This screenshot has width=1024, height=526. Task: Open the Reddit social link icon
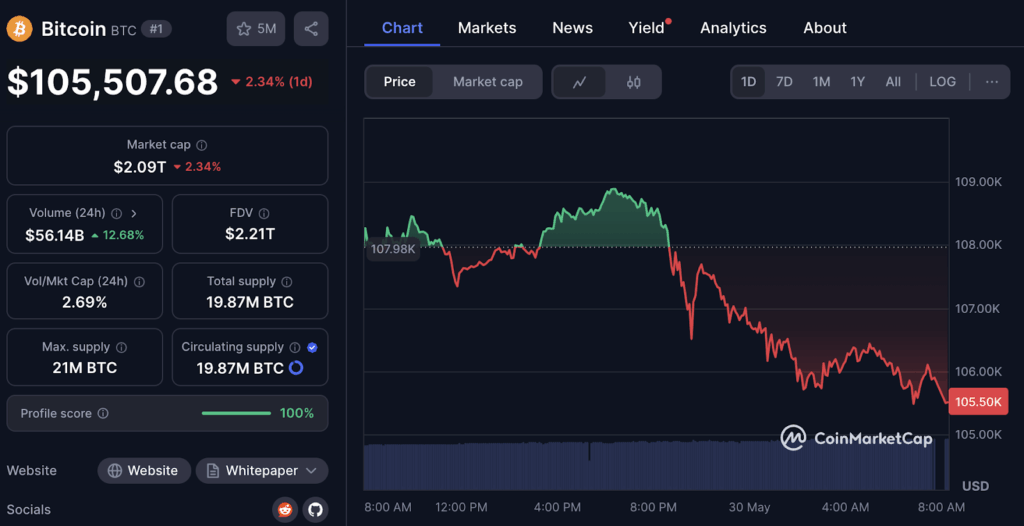285,510
